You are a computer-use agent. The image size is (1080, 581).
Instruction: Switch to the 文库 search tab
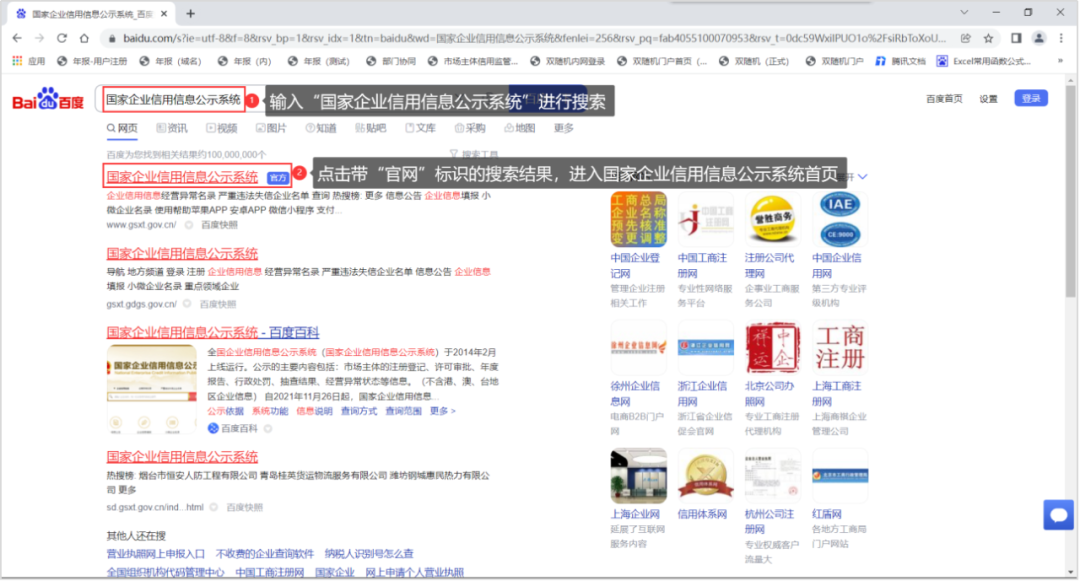[x=420, y=128]
